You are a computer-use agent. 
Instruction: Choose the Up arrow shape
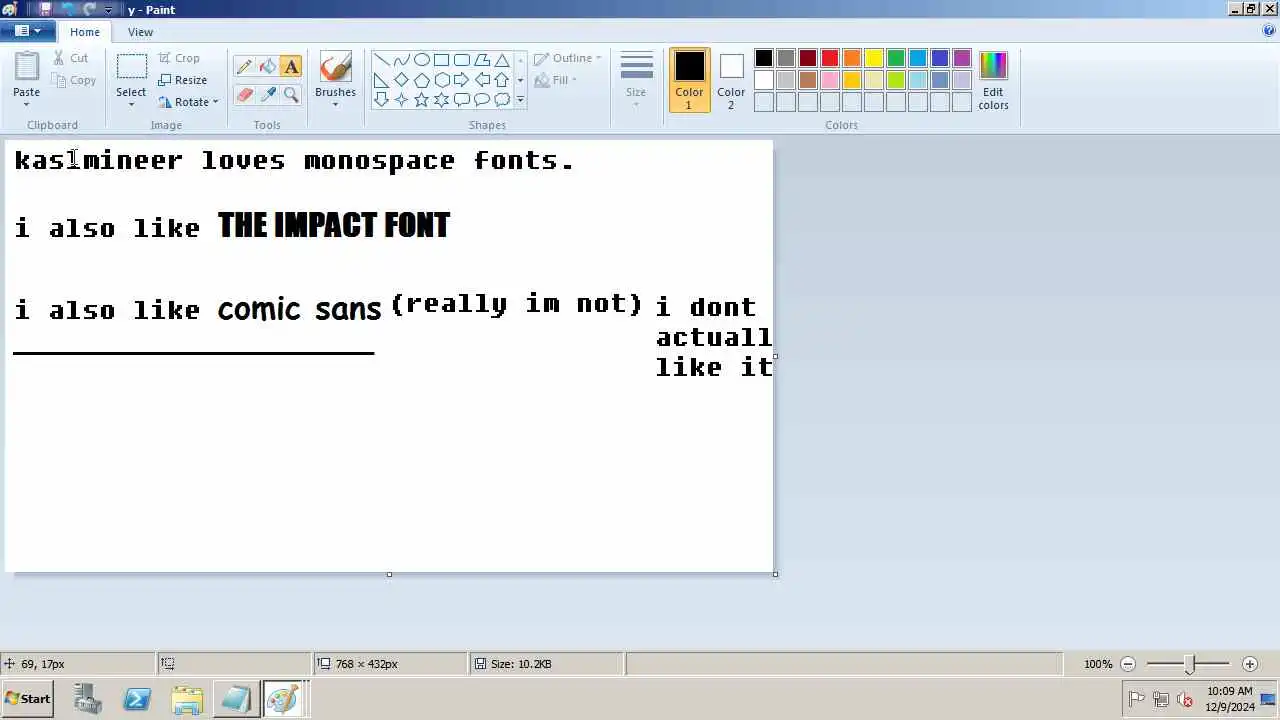pos(501,80)
